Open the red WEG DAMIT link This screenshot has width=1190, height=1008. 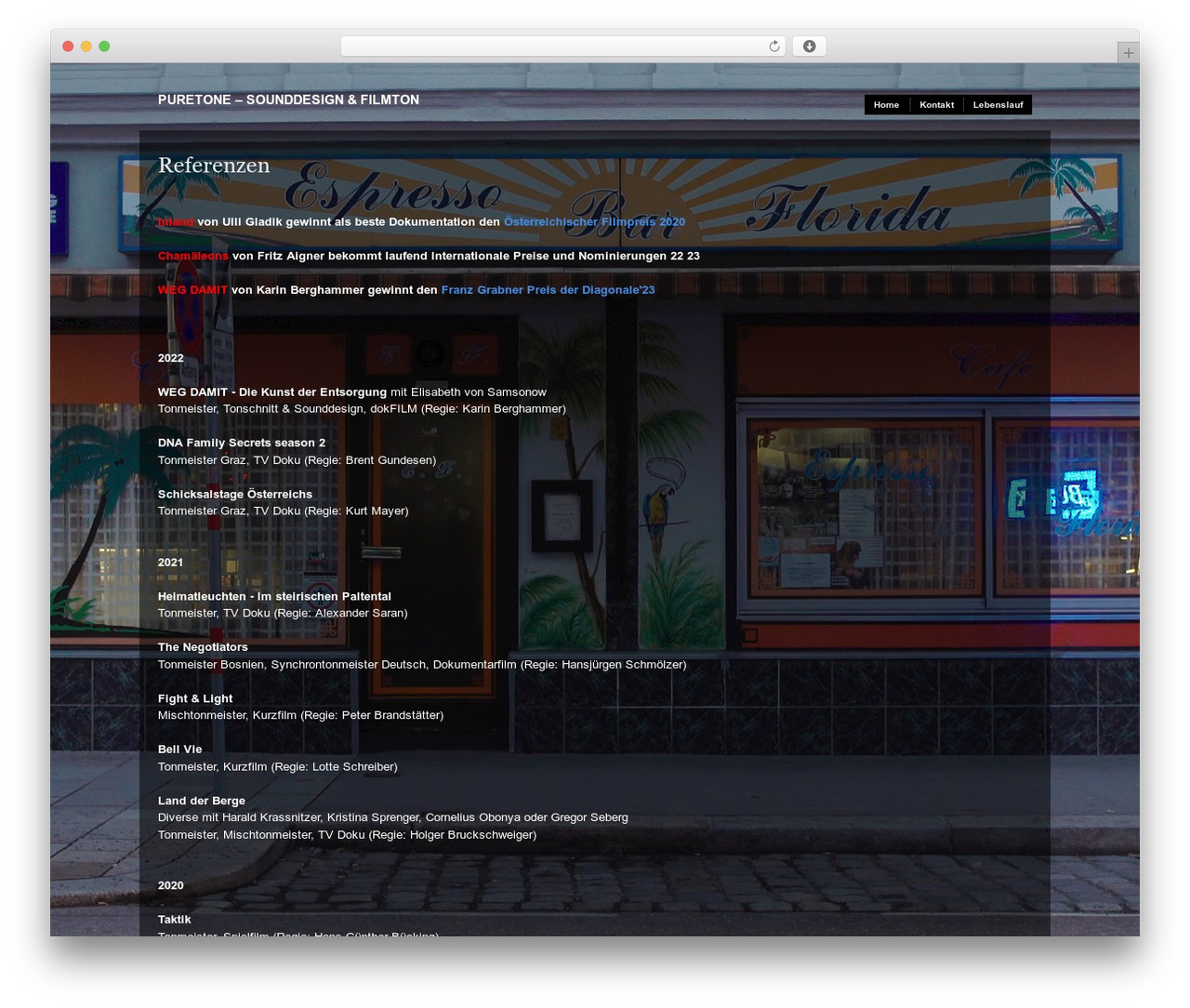coord(192,290)
